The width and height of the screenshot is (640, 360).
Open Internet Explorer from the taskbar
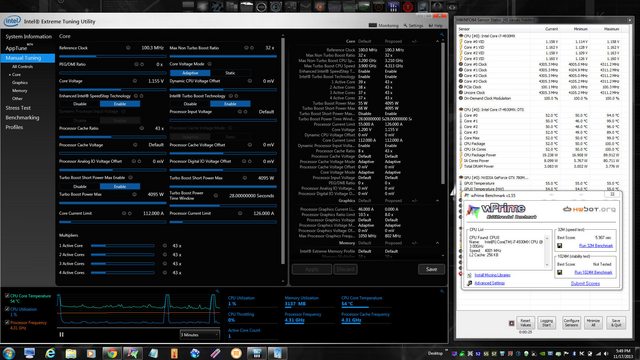click(50, 353)
